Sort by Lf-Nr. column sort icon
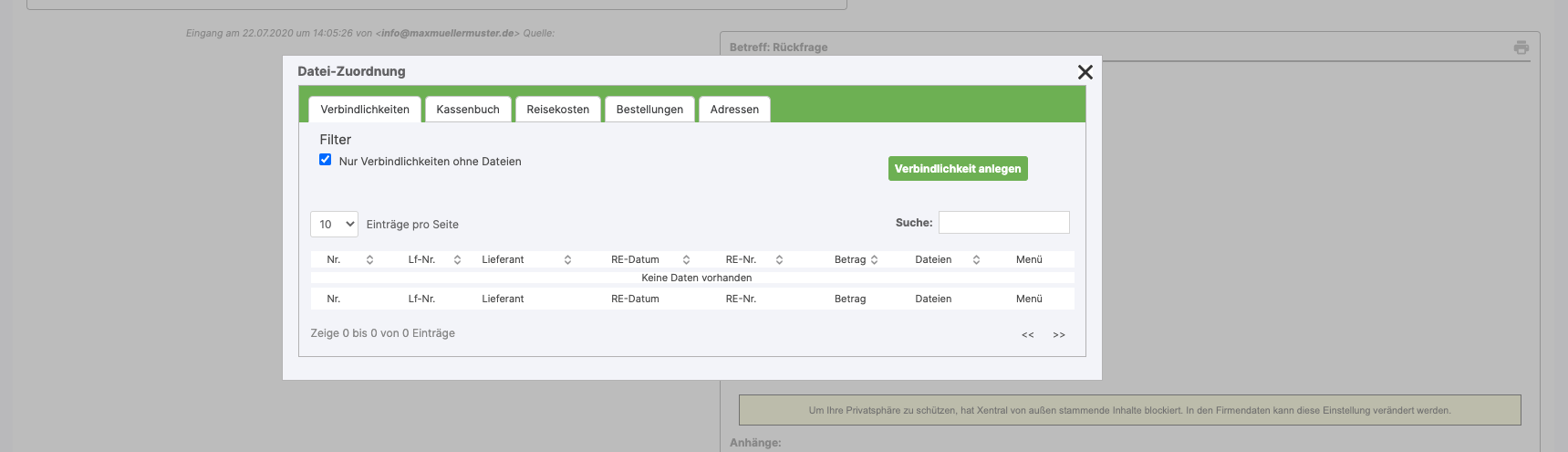 tap(457, 260)
